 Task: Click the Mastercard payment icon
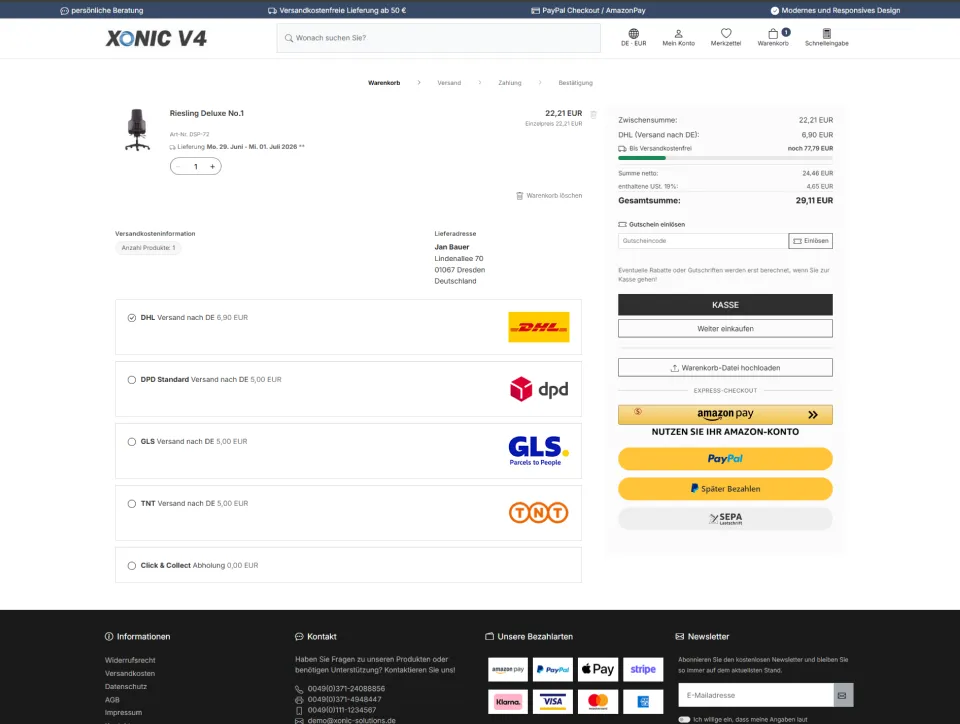(x=598, y=702)
